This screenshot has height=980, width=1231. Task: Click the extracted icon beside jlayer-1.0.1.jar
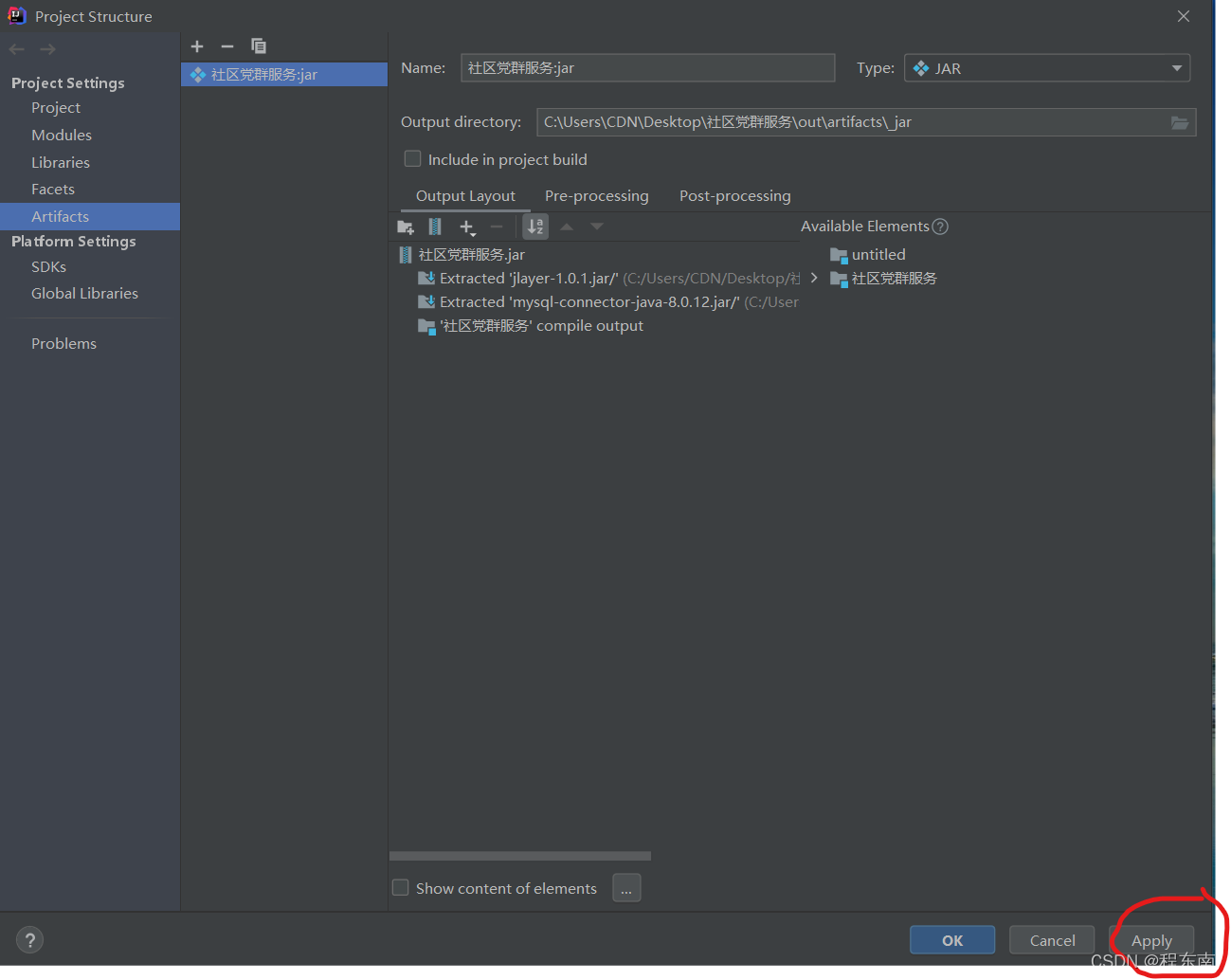click(426, 279)
